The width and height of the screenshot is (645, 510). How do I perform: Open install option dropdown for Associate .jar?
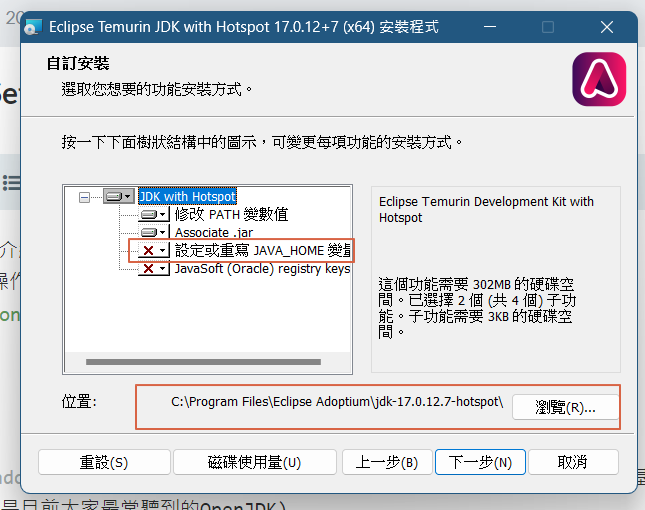(153, 232)
